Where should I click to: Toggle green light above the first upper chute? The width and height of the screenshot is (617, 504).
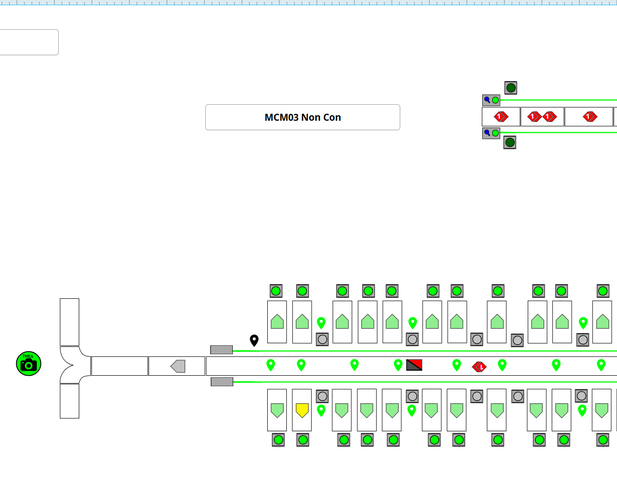tap(276, 291)
